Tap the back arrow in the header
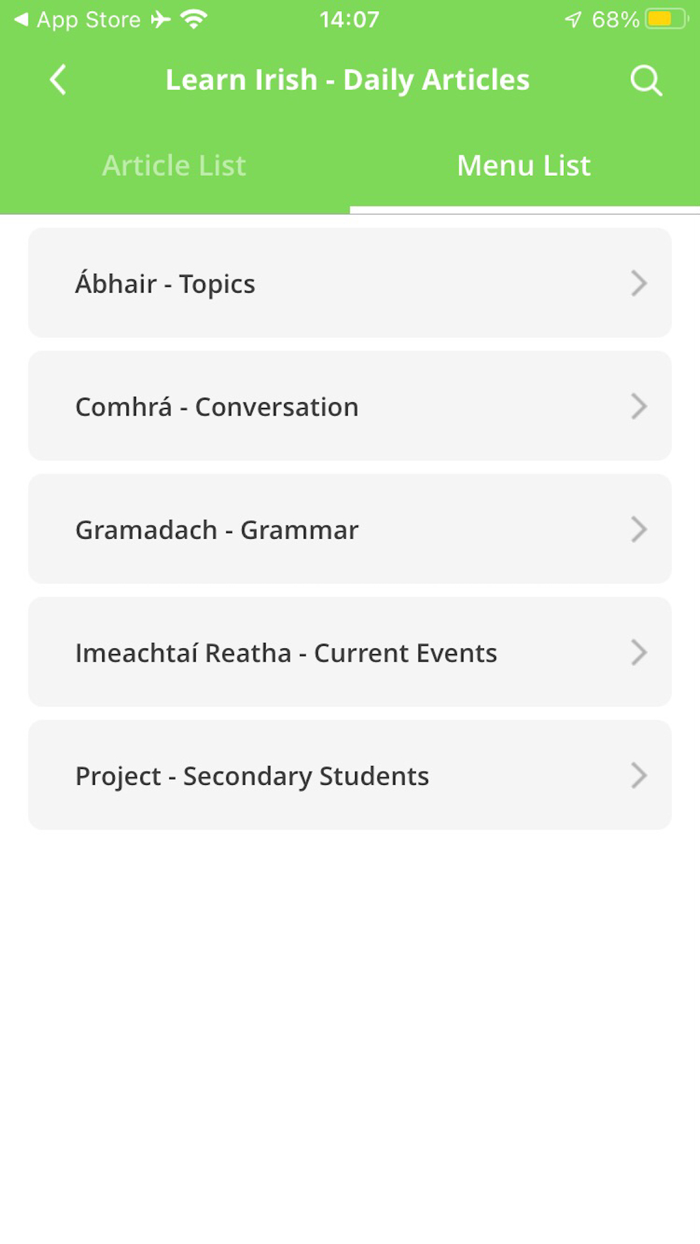 [x=57, y=80]
